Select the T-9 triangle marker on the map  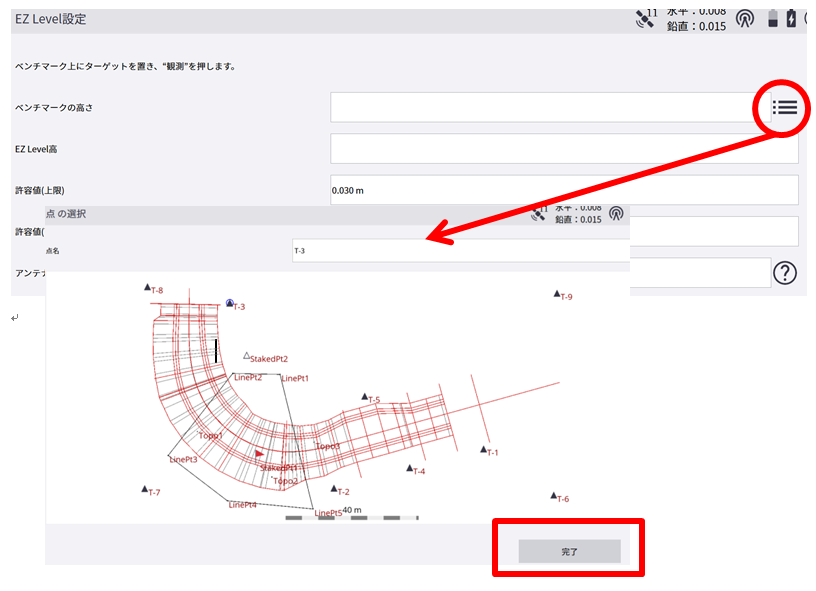[x=557, y=294]
